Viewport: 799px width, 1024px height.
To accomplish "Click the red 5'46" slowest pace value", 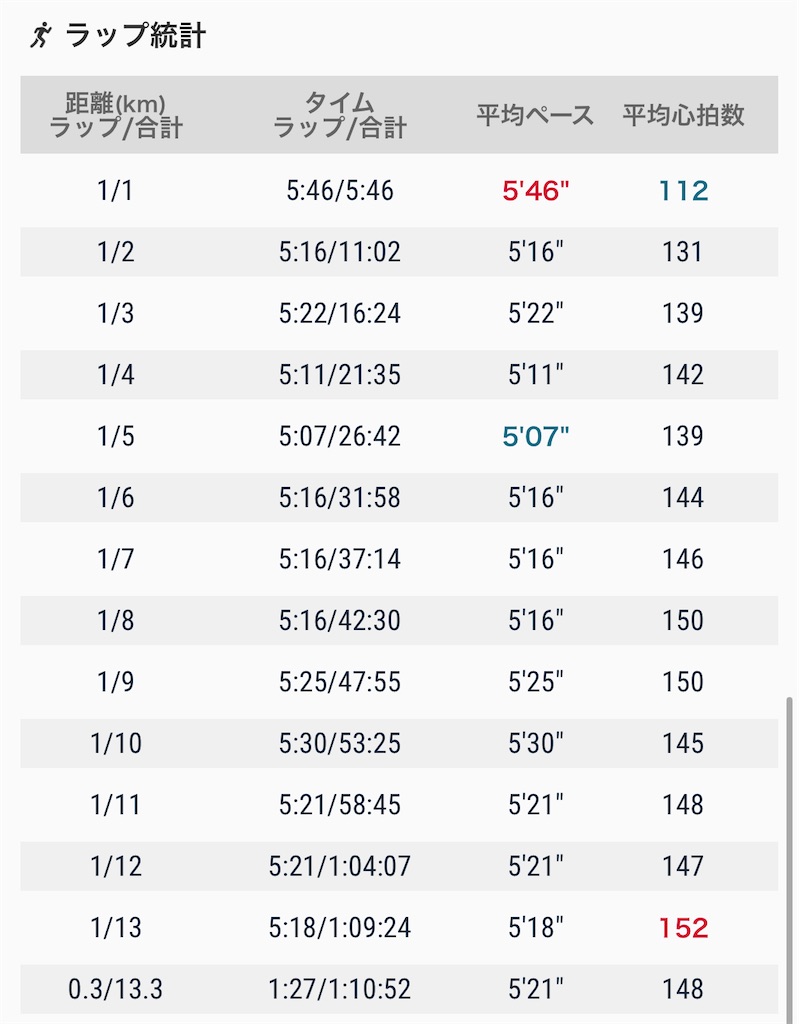I will pos(535,191).
